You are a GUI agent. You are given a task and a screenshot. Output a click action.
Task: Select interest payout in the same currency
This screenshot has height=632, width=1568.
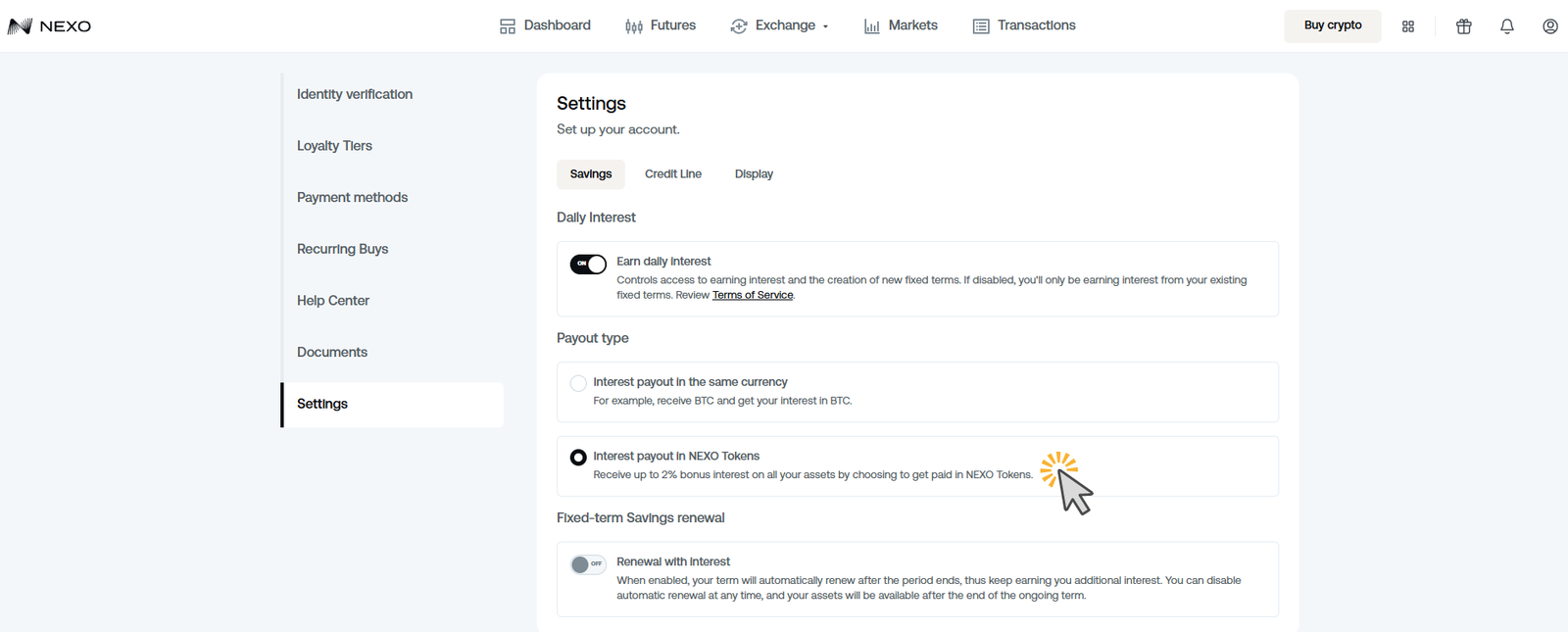578,383
